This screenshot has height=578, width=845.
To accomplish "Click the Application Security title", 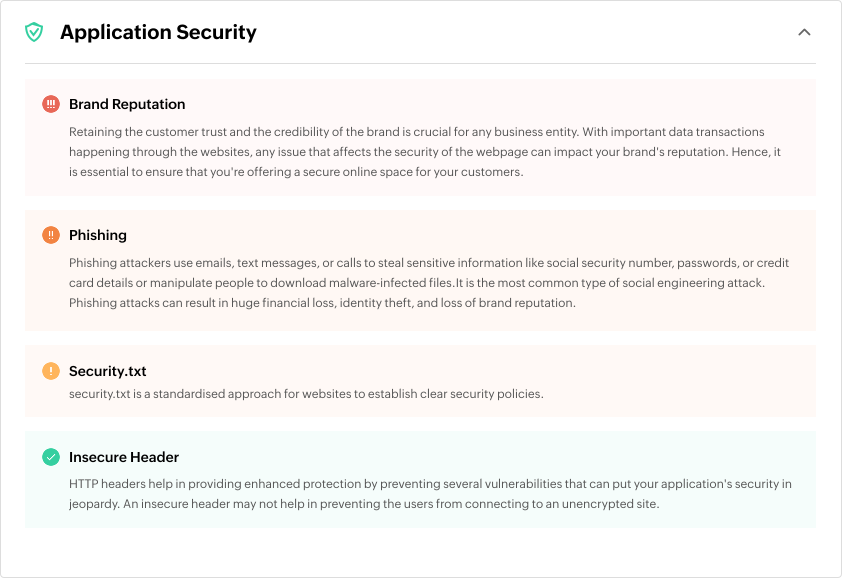I will [x=158, y=31].
